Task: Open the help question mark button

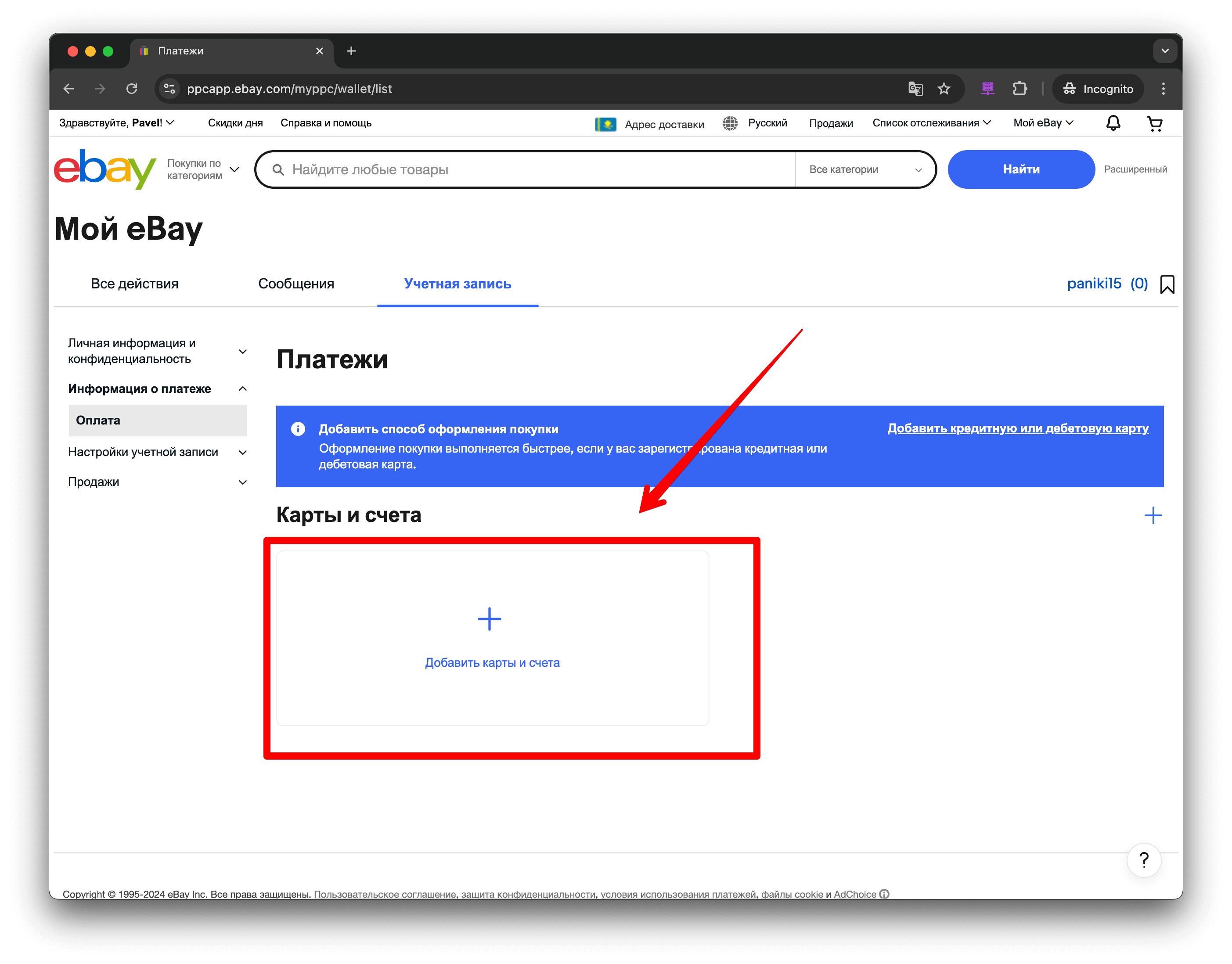Action: (x=1143, y=860)
